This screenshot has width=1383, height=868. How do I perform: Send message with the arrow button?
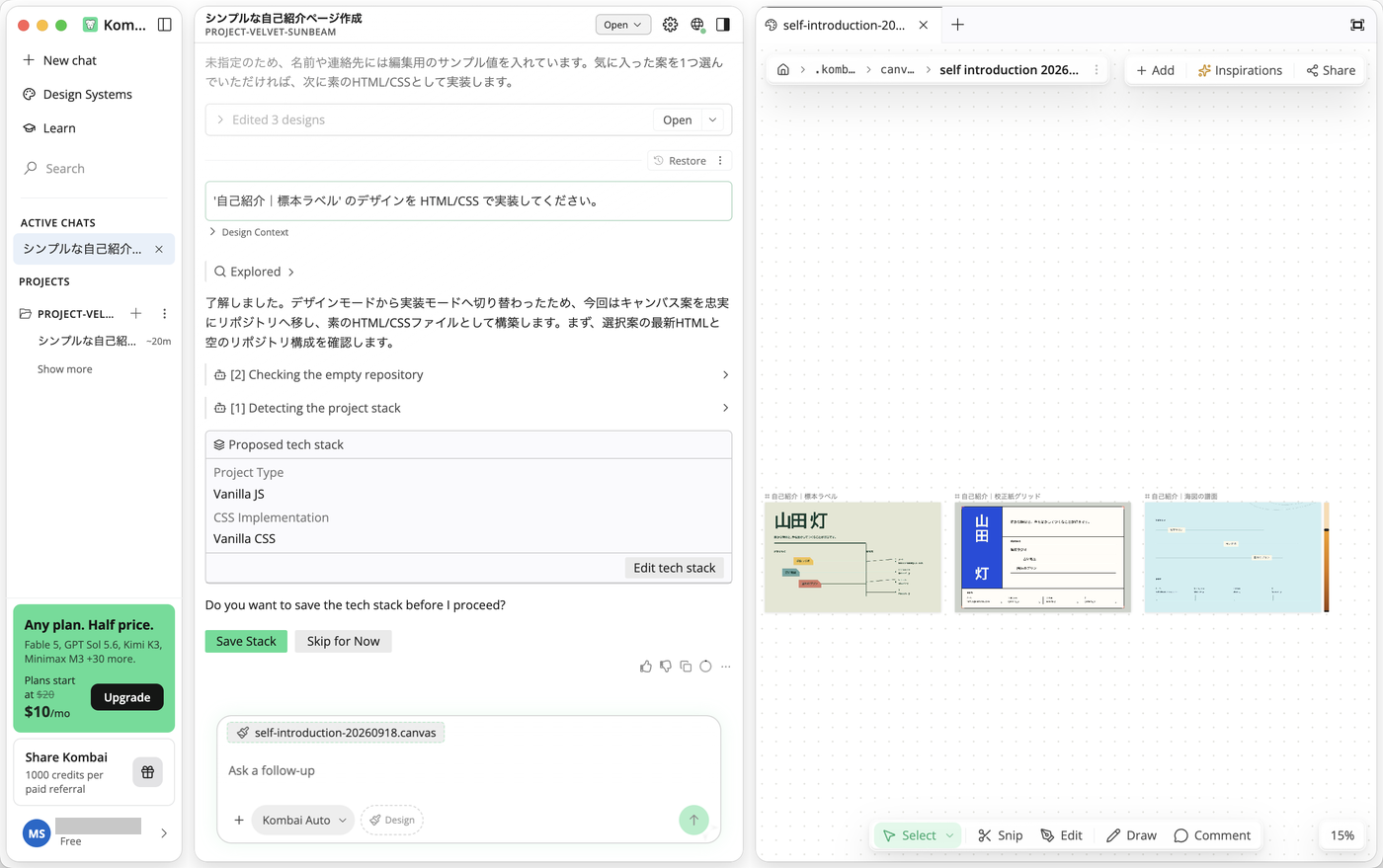pyautogui.click(x=693, y=820)
